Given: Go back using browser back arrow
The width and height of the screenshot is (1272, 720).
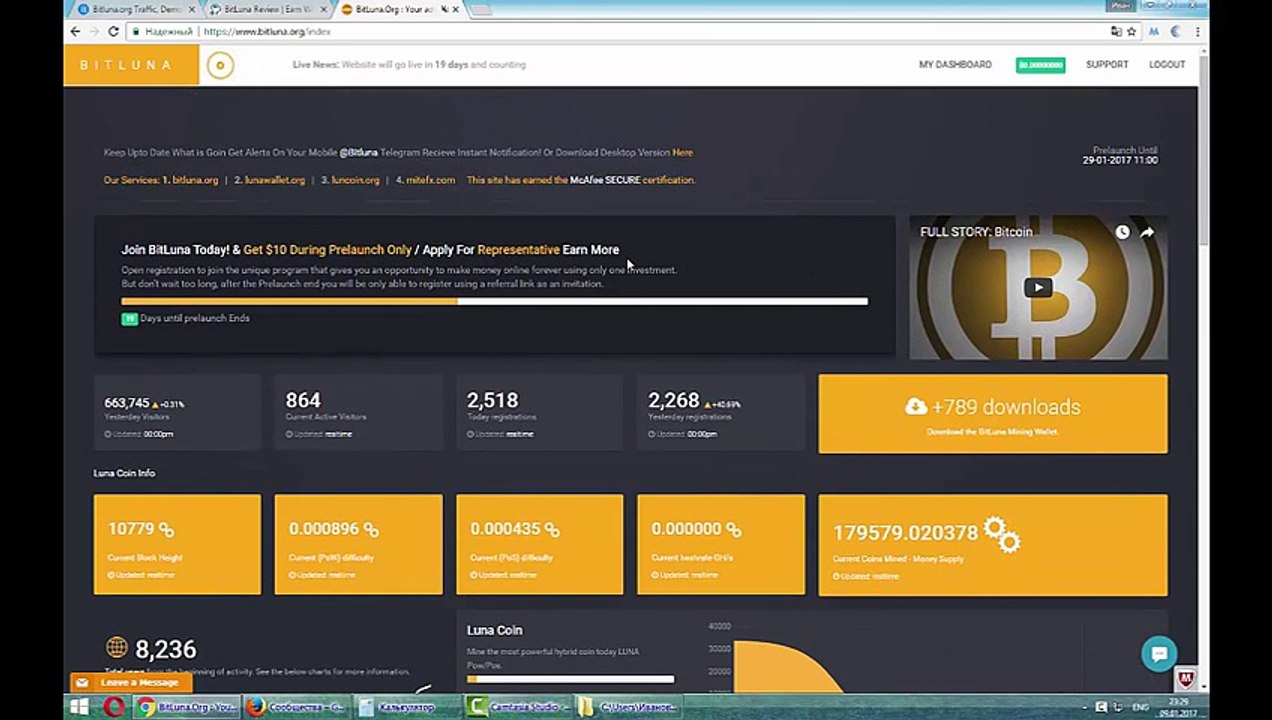Looking at the screenshot, I should [x=75, y=31].
